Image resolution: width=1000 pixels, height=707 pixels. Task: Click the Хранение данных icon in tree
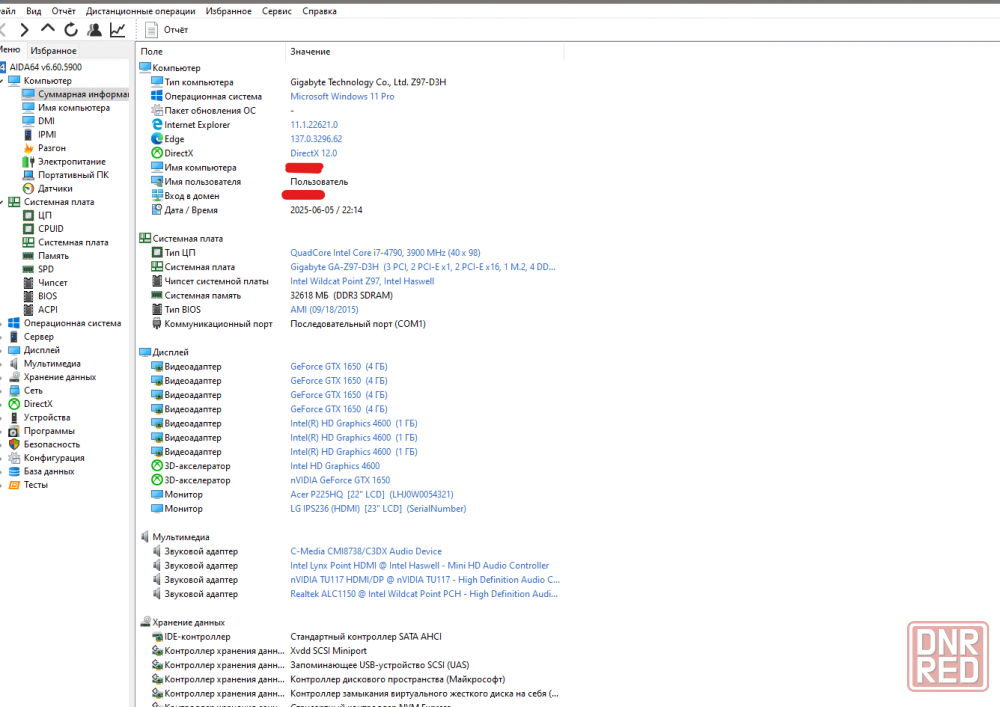14,377
